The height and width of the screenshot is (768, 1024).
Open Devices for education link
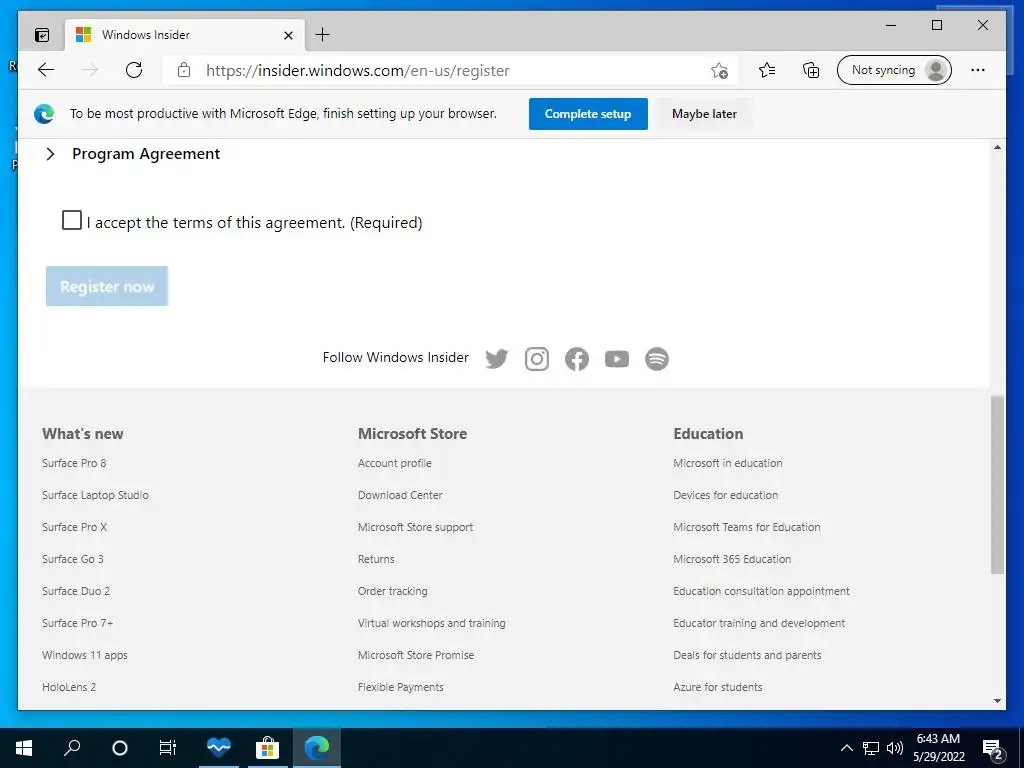click(726, 495)
